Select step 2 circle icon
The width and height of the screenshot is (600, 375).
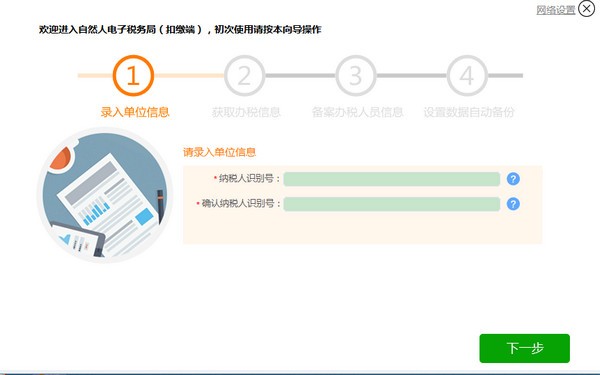click(x=245, y=75)
